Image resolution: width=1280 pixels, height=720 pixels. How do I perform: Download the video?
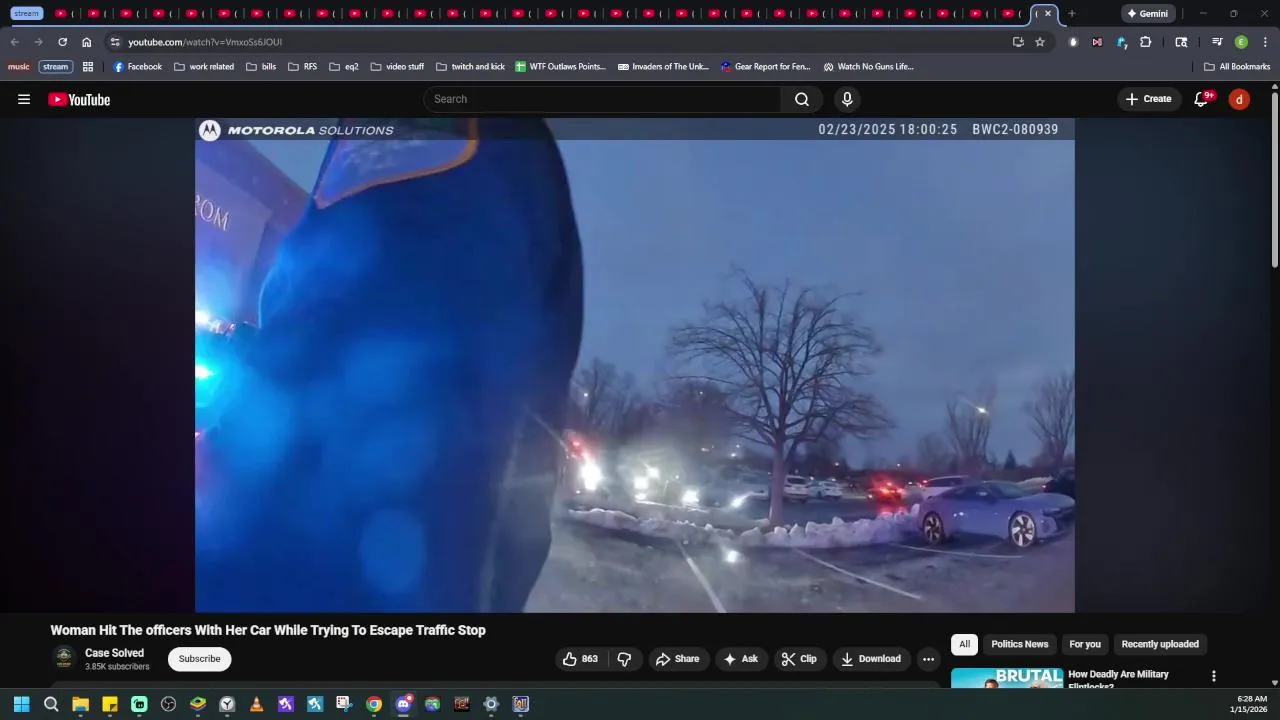(x=871, y=659)
